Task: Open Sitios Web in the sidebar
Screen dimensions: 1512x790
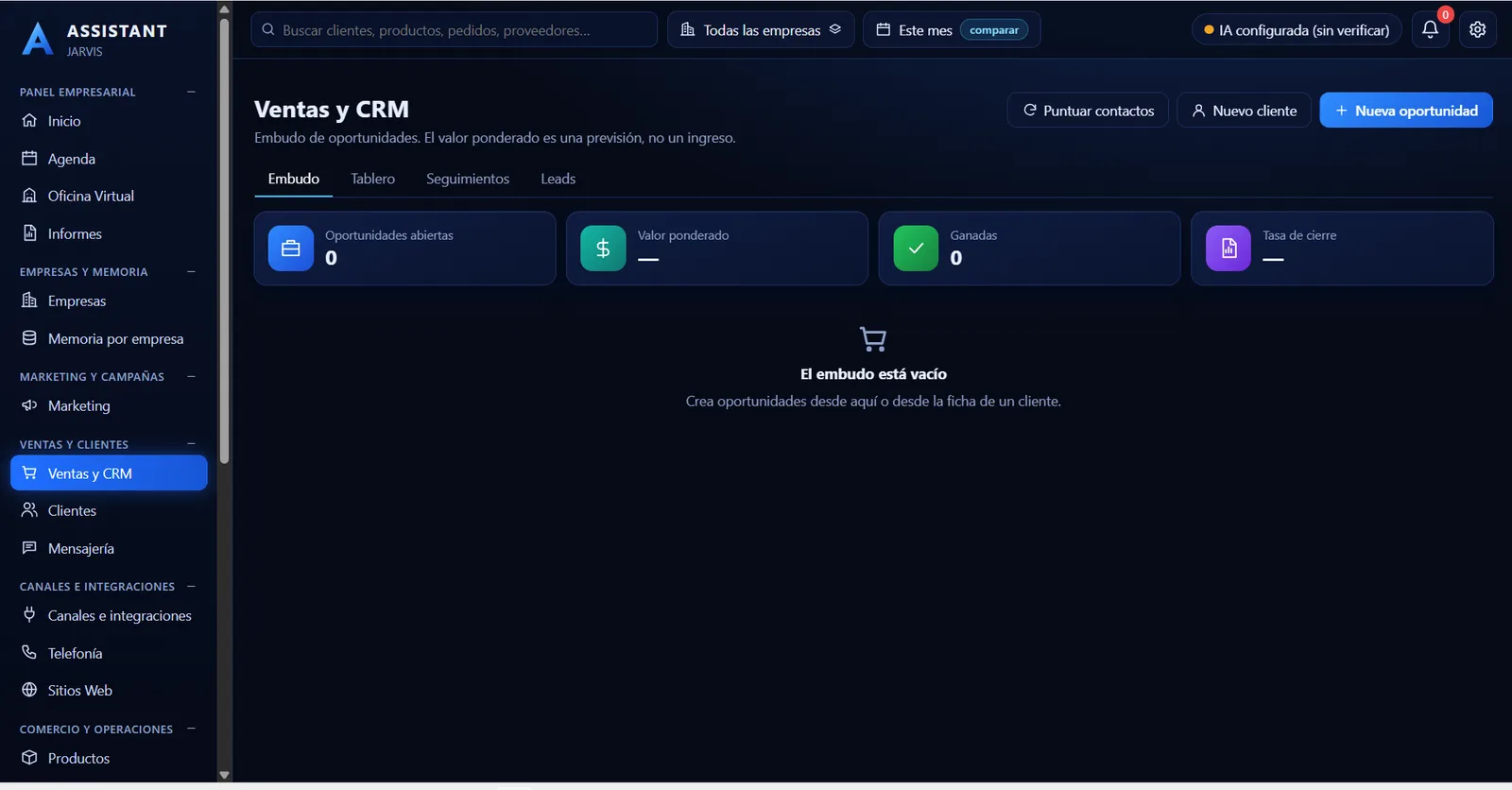Action: 109,690
